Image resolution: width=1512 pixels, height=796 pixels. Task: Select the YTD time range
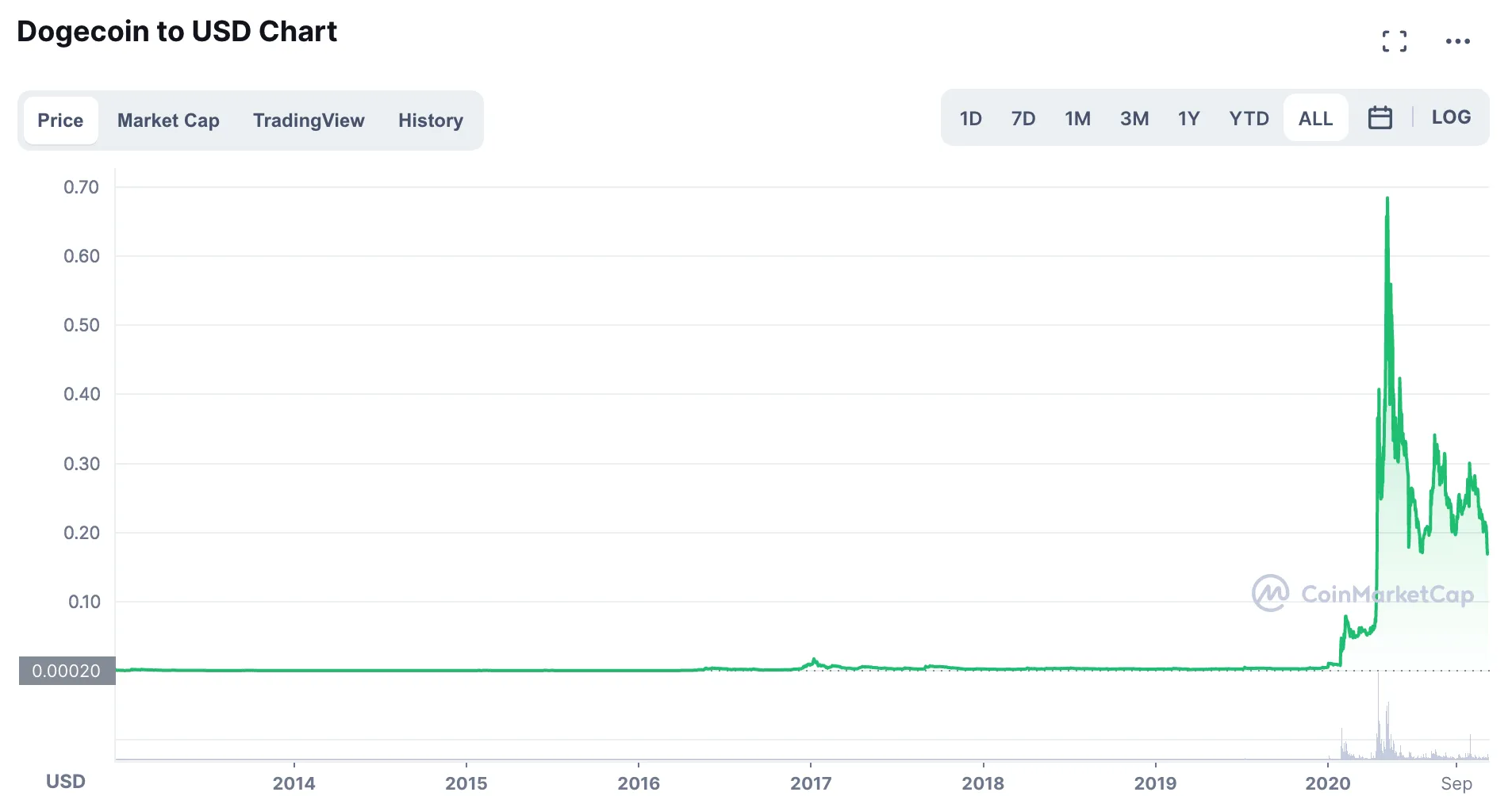1249,118
